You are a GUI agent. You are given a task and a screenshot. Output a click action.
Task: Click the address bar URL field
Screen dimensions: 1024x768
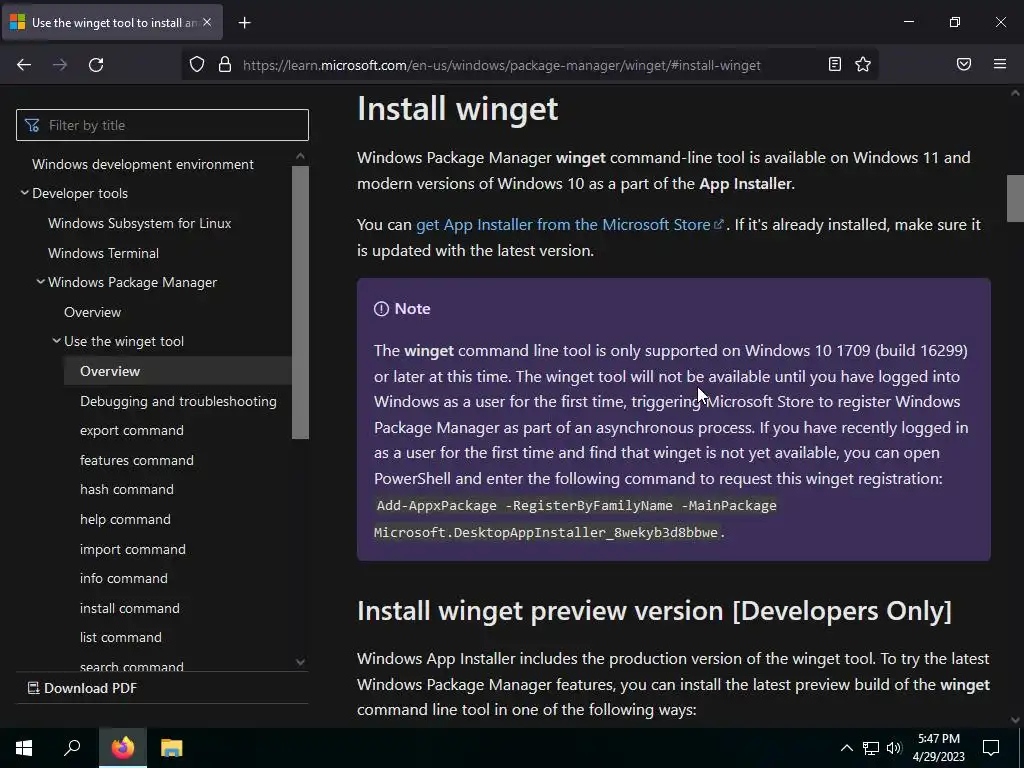pos(501,65)
